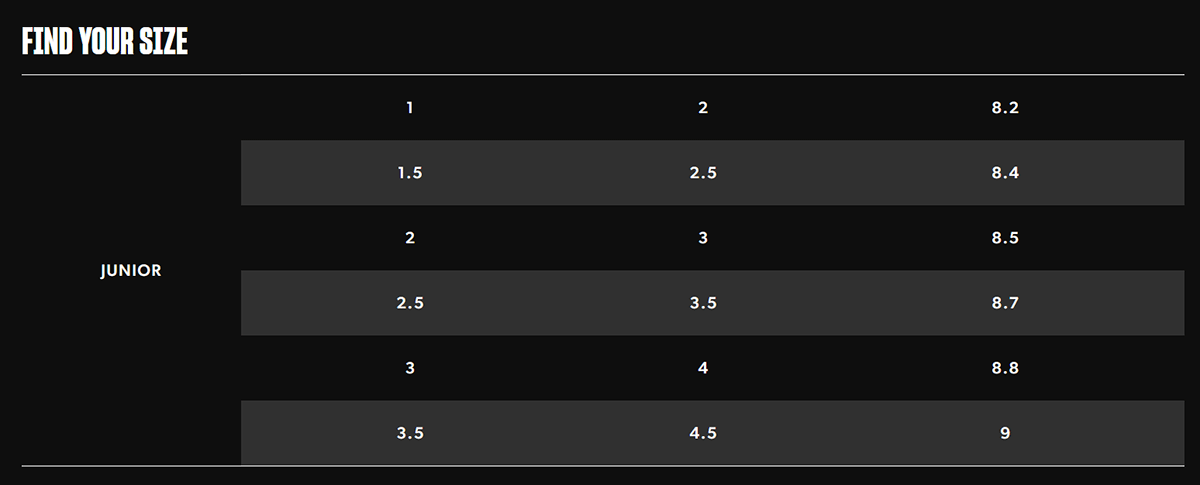Click the "FIND YOUR SIZE" heading
Image resolution: width=1200 pixels, height=485 pixels.
(x=105, y=41)
